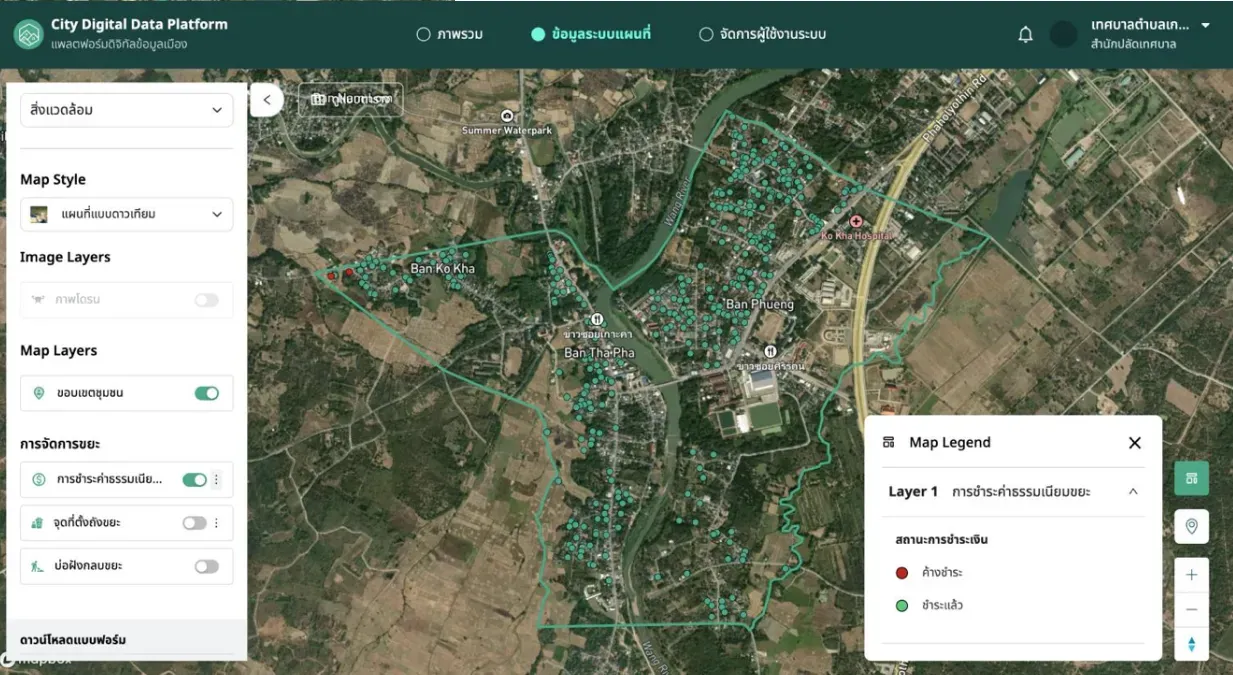
Task: Open the Map Style แผนที่แบบดาวเทียม dropdown
Action: (x=127, y=214)
